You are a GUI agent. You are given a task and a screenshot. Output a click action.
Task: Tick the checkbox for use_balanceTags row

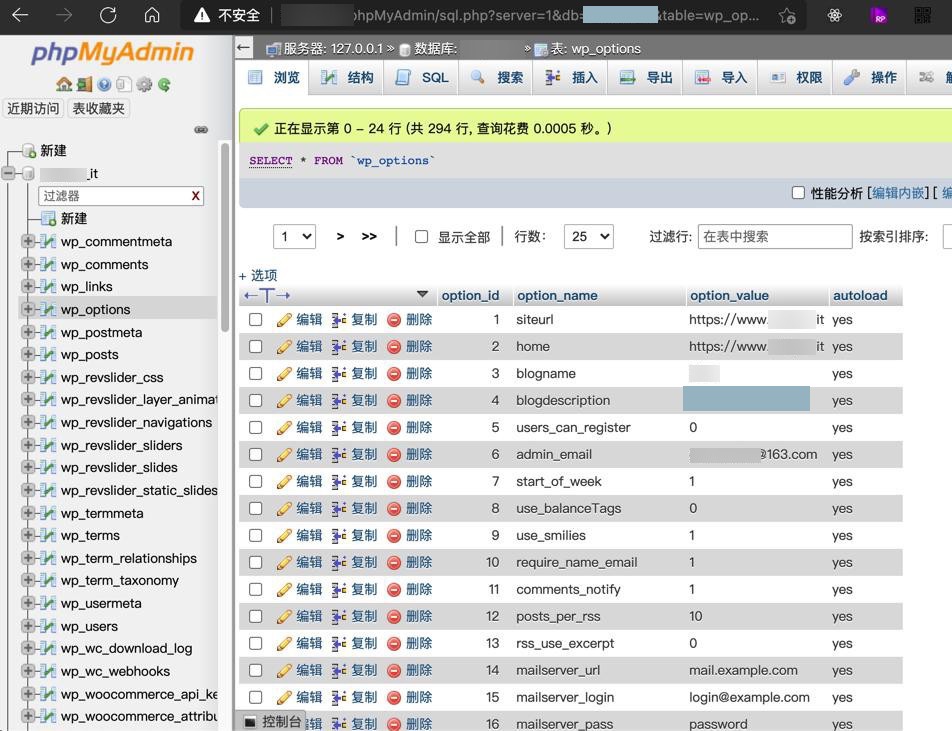[x=256, y=509]
